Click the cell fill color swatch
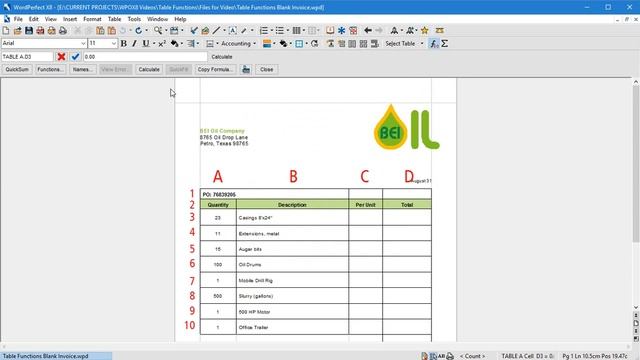This screenshot has width=640, height=360. tap(267, 44)
